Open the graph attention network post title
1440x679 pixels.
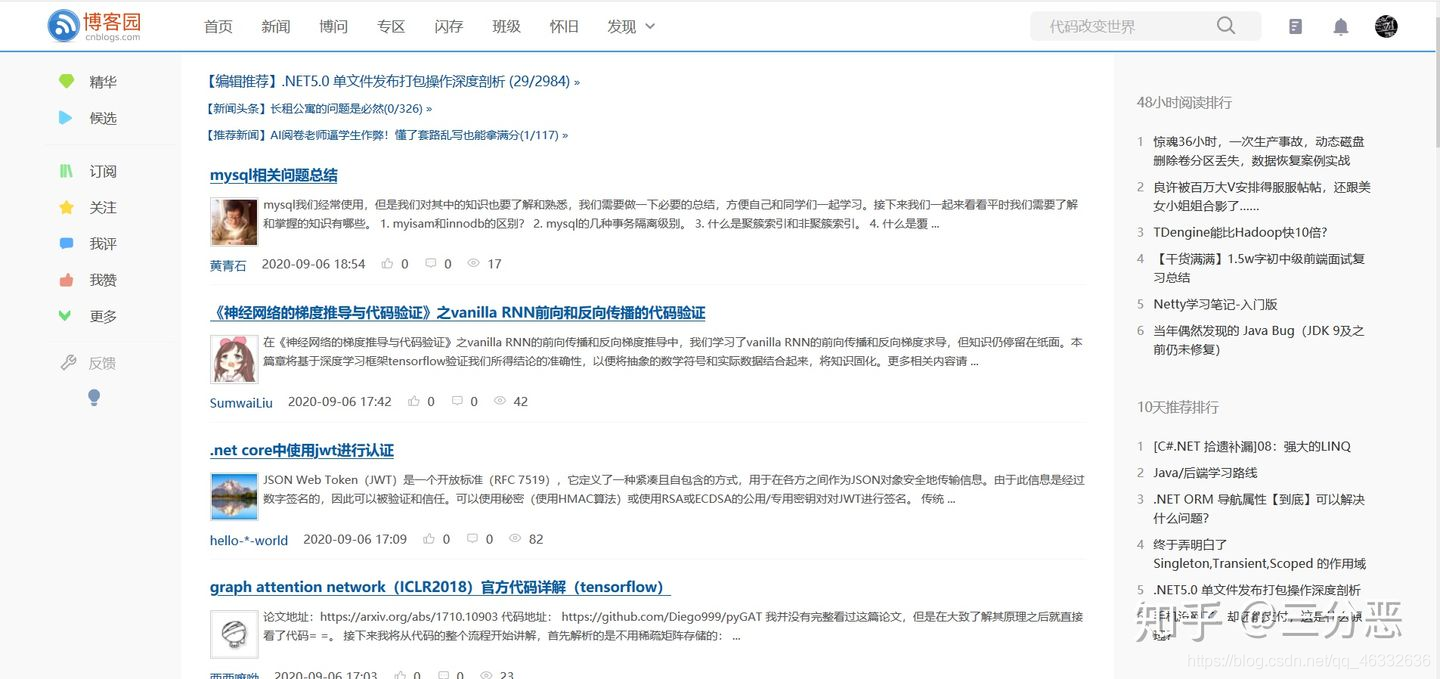click(x=440, y=587)
